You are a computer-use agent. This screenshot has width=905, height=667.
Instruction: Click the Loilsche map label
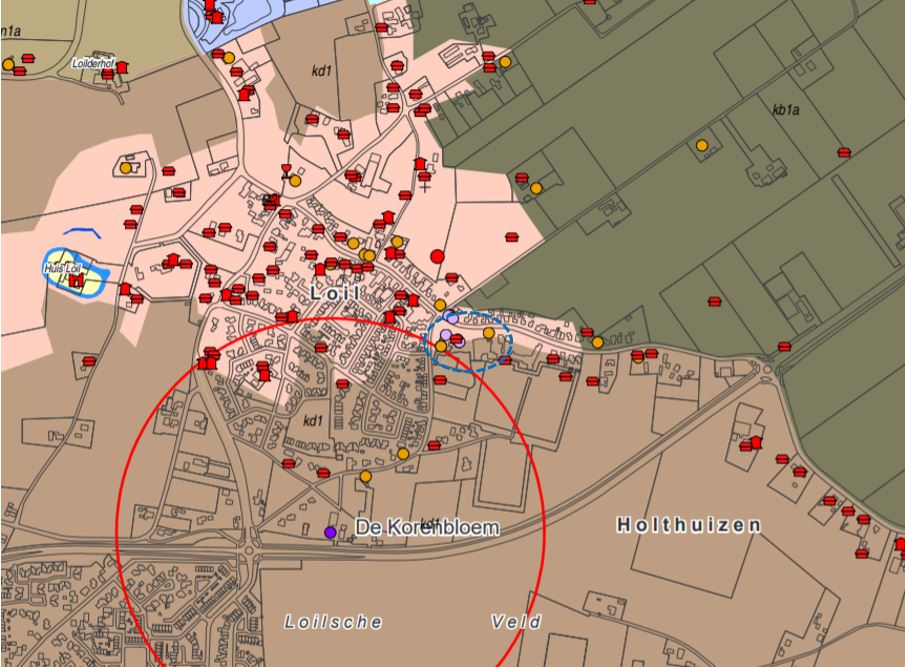(x=333, y=622)
